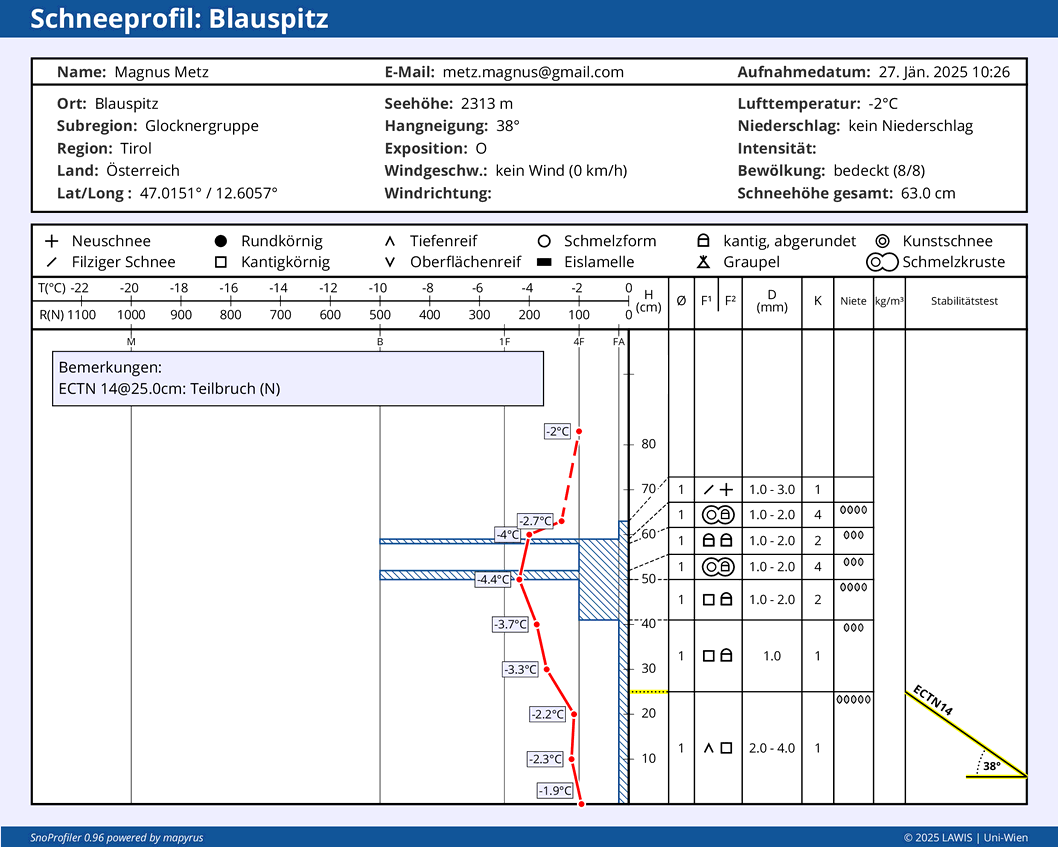Click the Neuschnee plus symbol in the legend

[52, 241]
